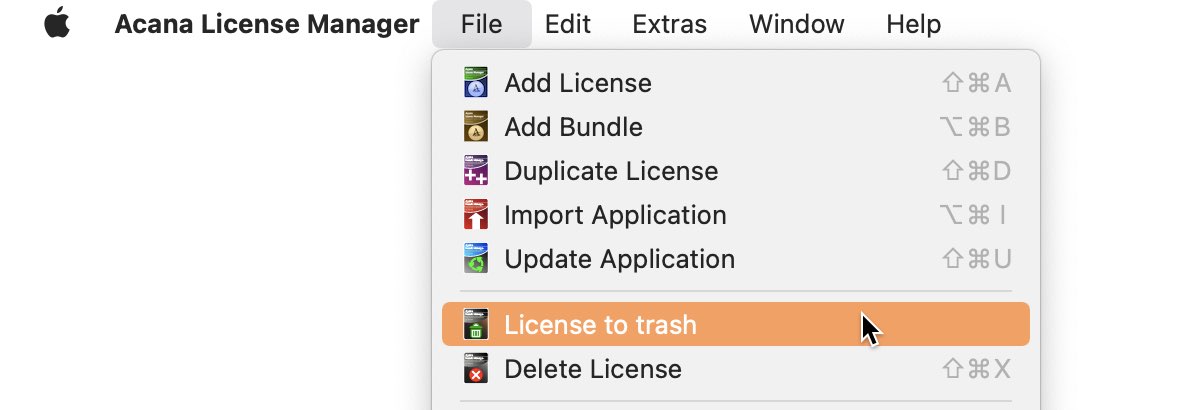The width and height of the screenshot is (1200, 410).
Task: Open the Help menu
Action: click(x=913, y=24)
